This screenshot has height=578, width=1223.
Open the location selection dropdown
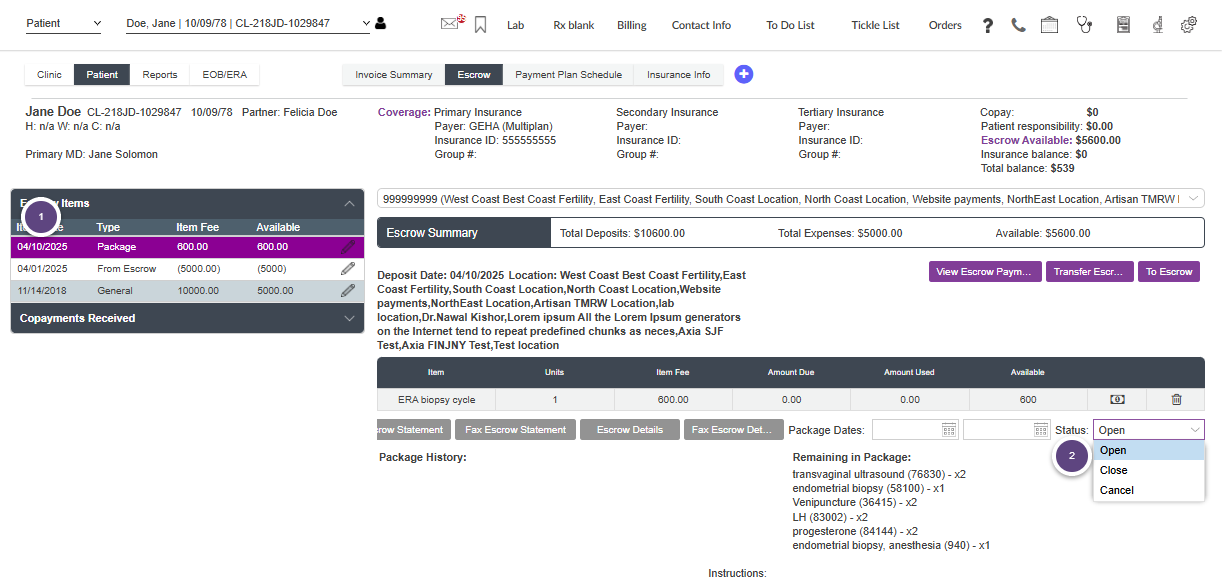(790, 199)
